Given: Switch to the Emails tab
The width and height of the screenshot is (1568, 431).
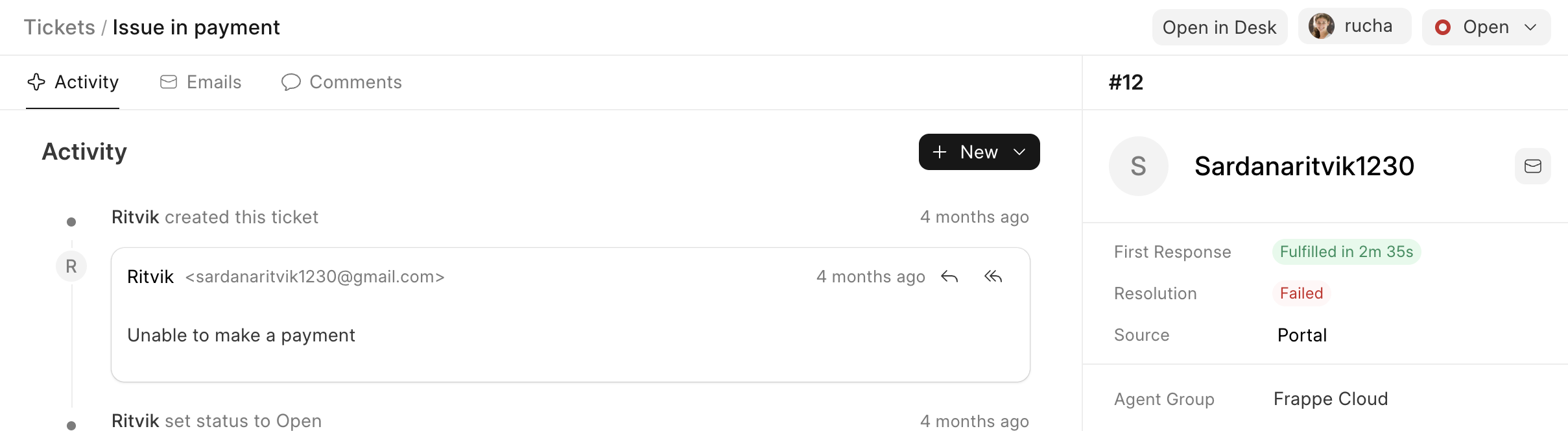Looking at the screenshot, I should (200, 82).
